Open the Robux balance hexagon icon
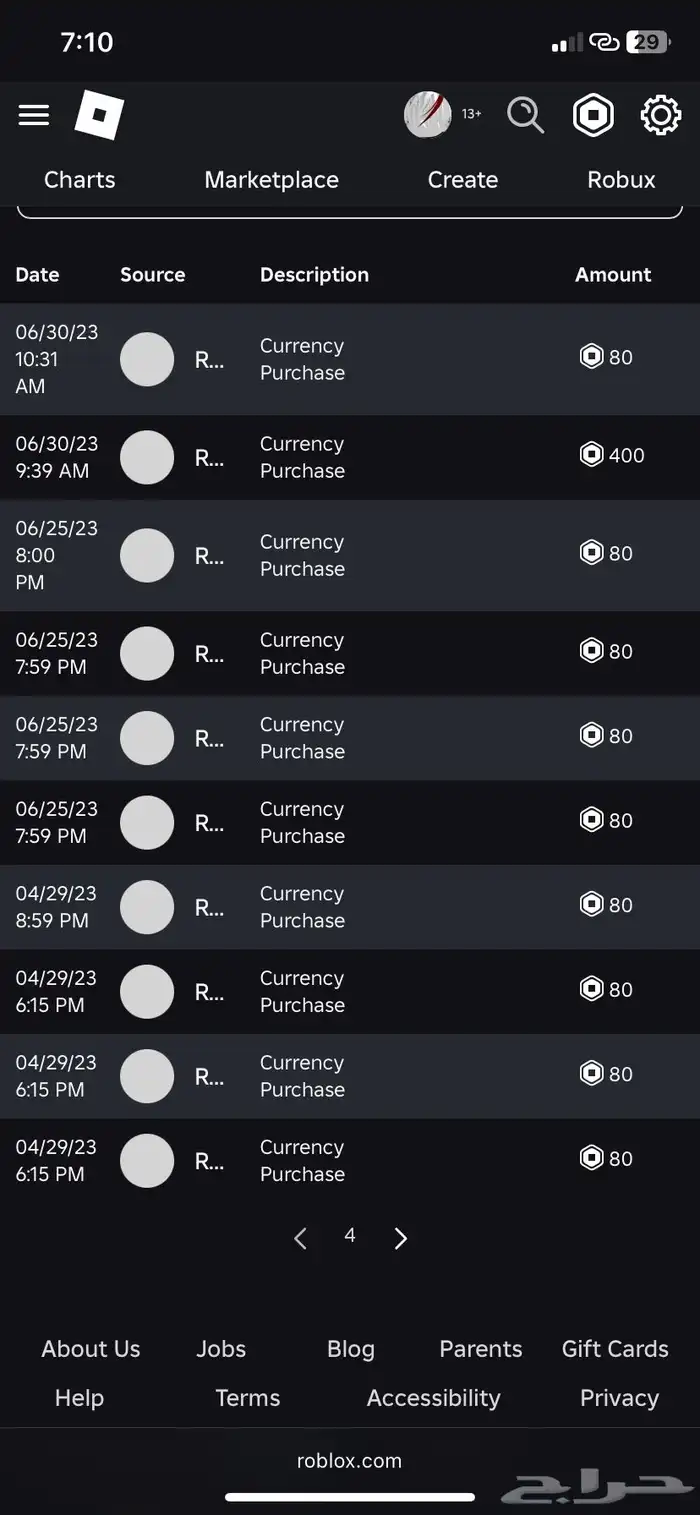 click(x=593, y=115)
